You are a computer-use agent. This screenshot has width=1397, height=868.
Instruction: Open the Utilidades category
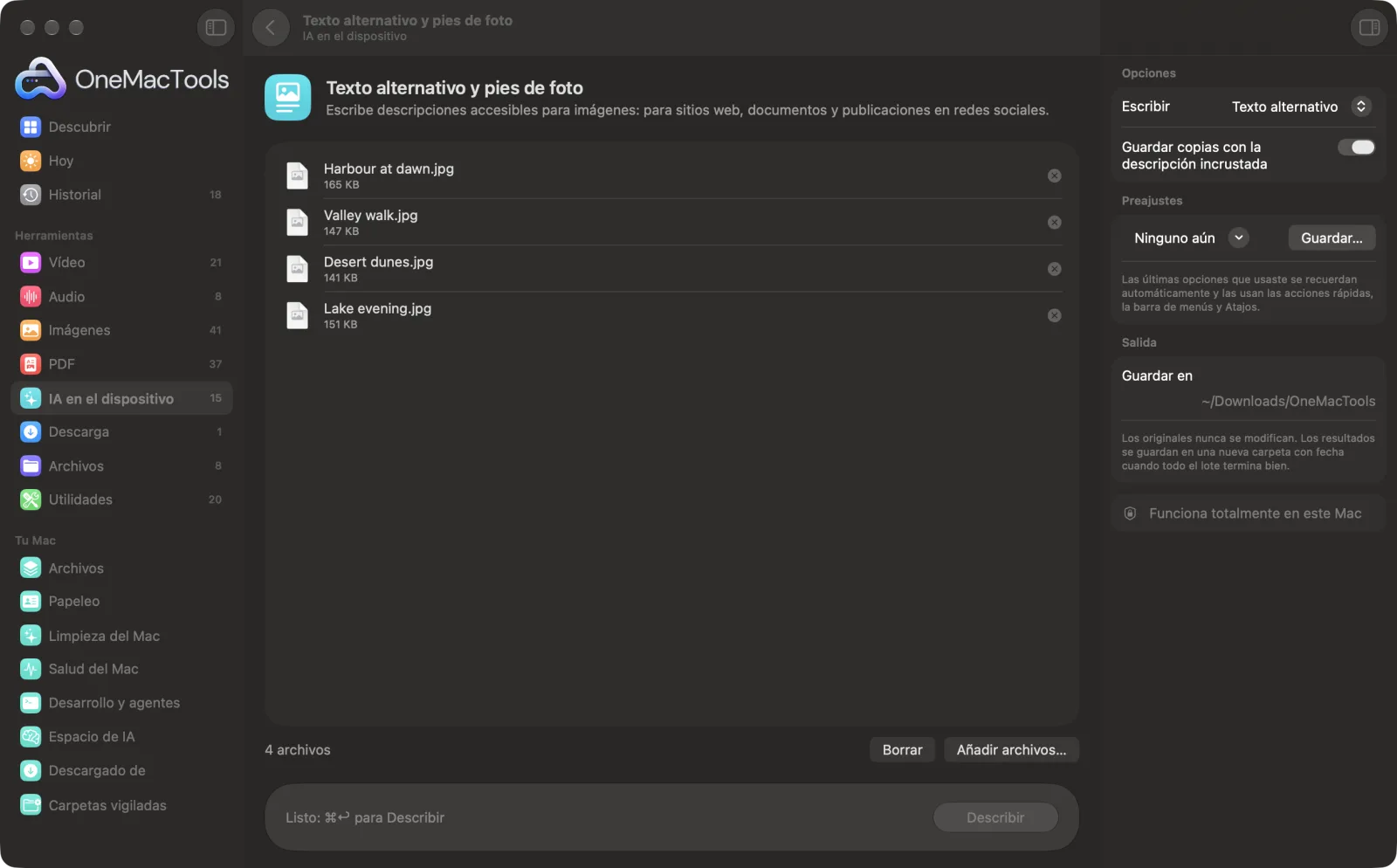121,499
